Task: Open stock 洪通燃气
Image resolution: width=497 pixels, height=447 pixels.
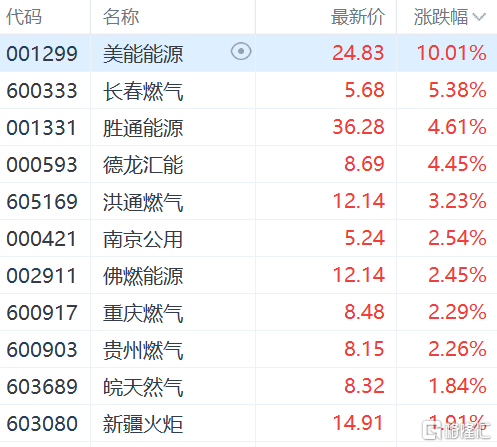Action: tap(143, 202)
